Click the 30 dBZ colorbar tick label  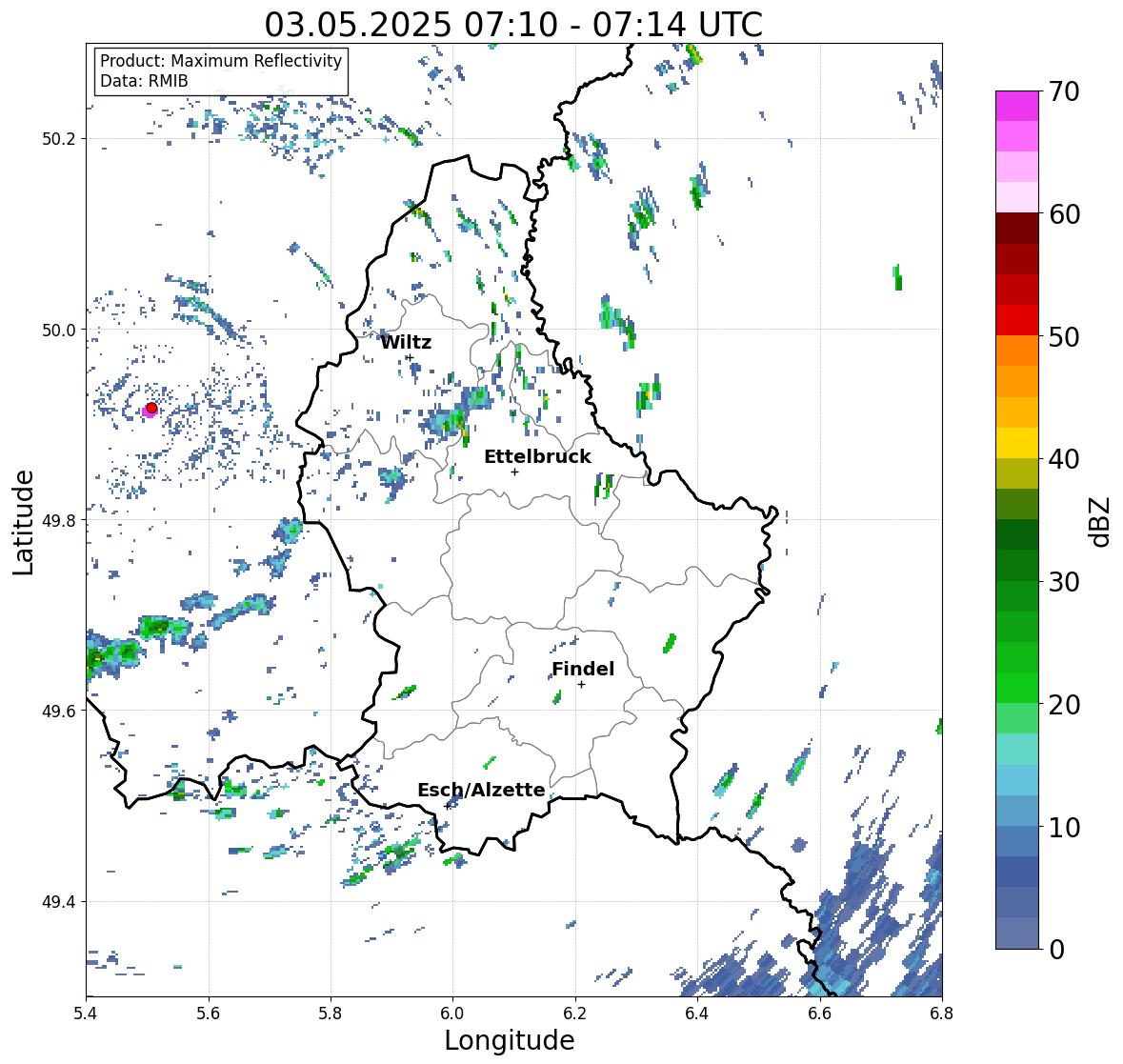1064,582
